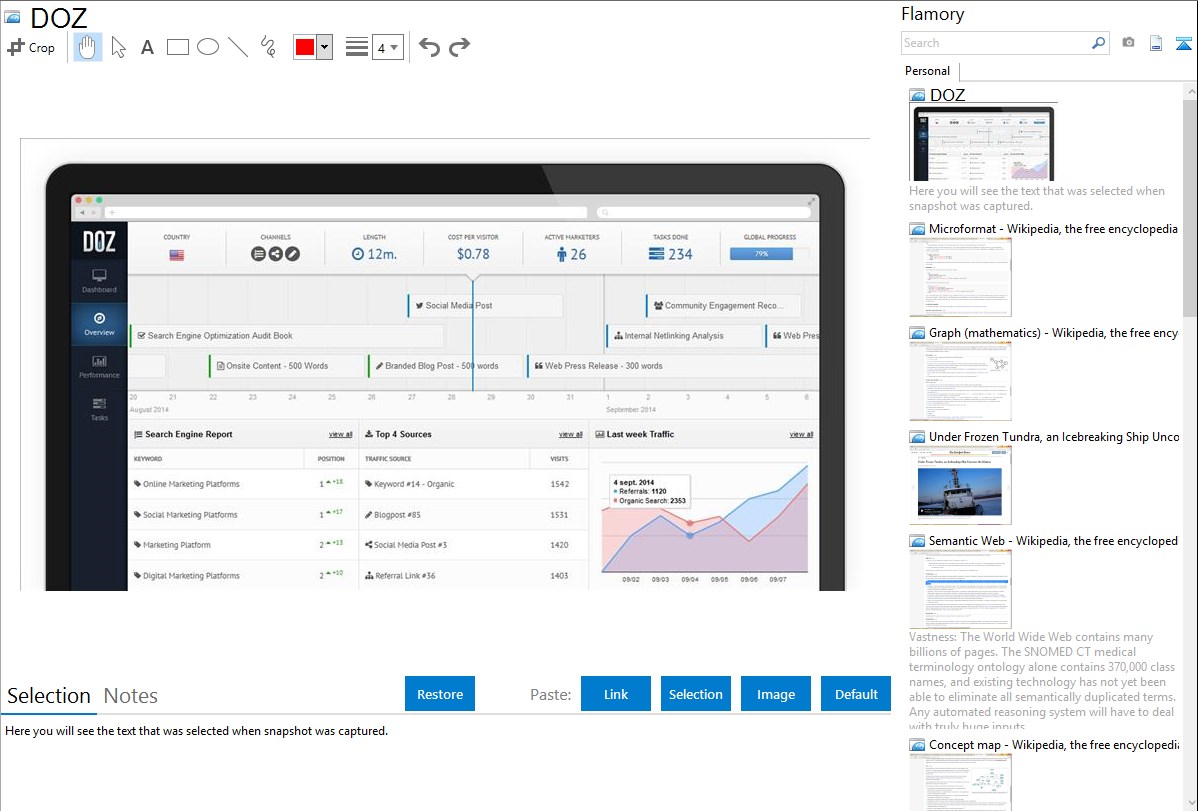The image size is (1198, 811).
Task: Open the annotation color dropdown arrow
Action: [x=325, y=47]
